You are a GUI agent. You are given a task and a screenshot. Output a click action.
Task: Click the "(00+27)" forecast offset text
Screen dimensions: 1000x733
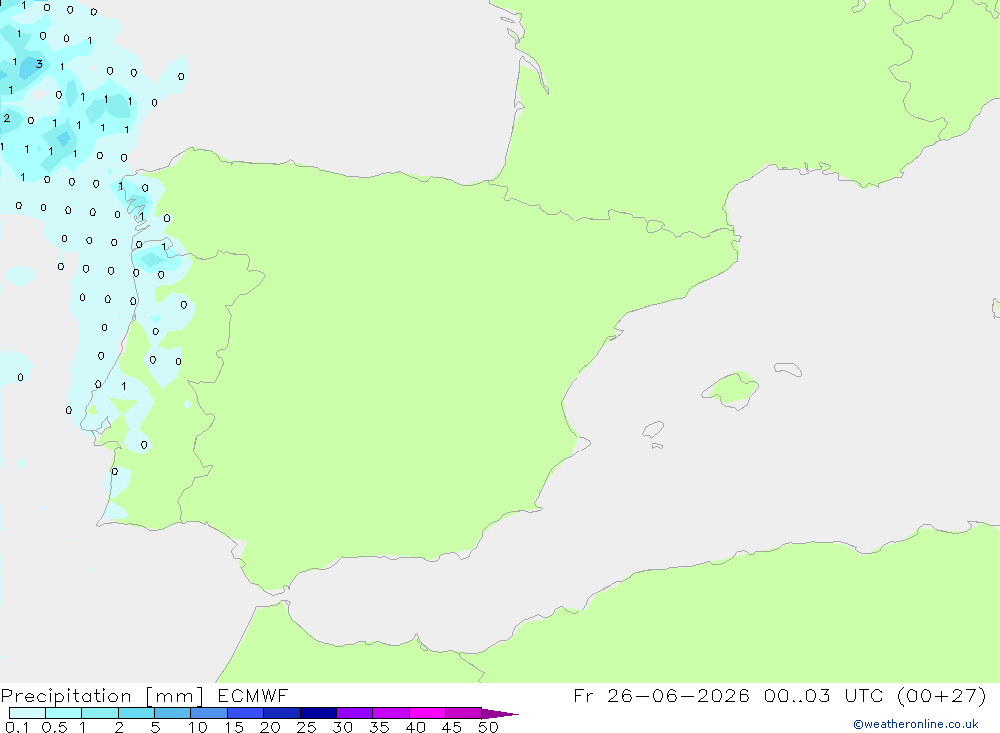tap(941, 695)
